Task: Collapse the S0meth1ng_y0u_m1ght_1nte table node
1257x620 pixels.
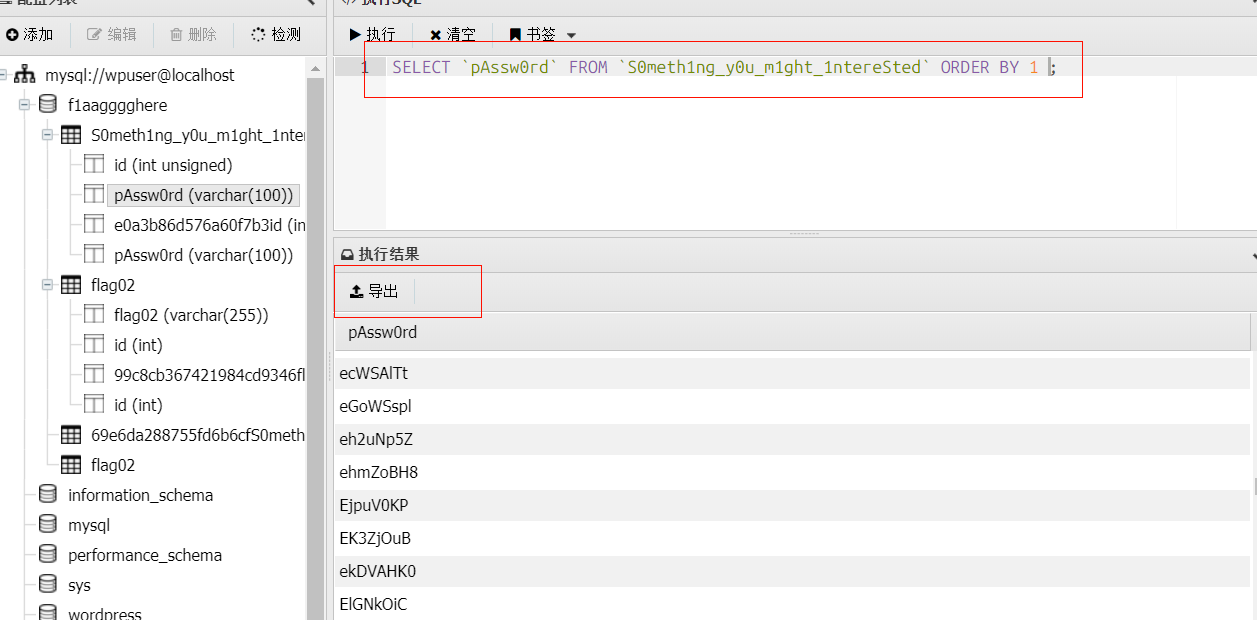Action: tap(47, 135)
